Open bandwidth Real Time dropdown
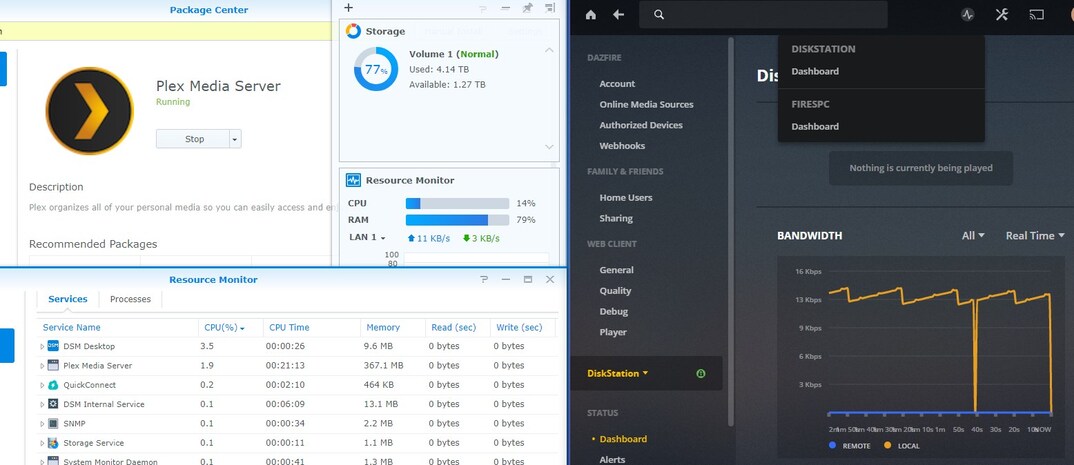The width and height of the screenshot is (1074, 465). tap(1035, 235)
